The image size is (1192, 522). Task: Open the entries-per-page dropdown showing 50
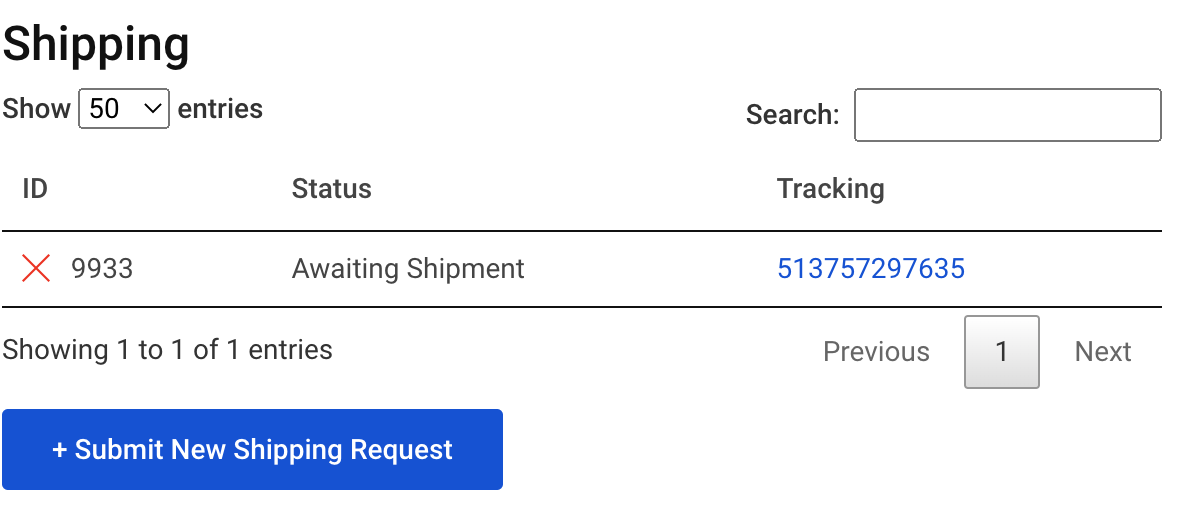[123, 109]
